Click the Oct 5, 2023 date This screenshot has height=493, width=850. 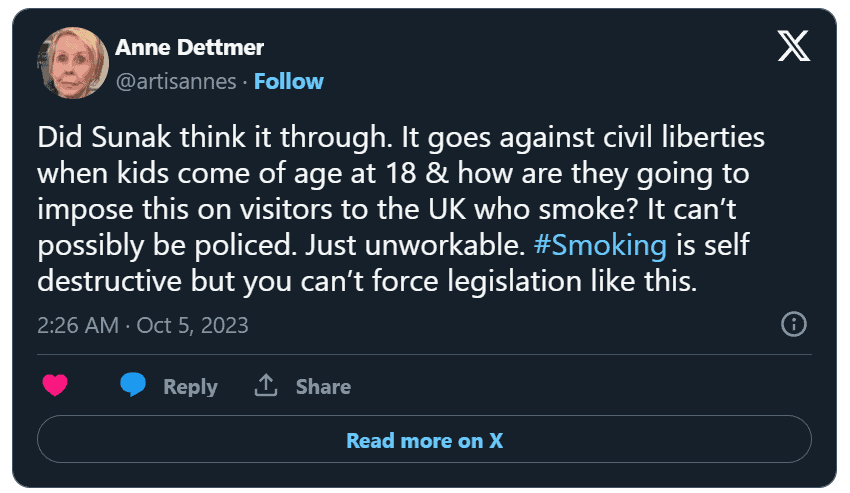tap(193, 325)
